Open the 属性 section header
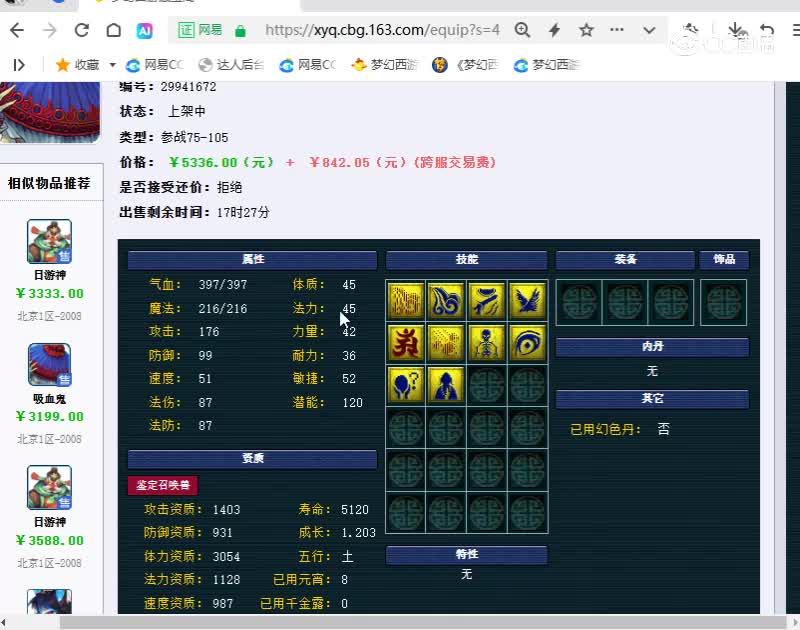Viewport: 800px width, 630px height. (252, 259)
